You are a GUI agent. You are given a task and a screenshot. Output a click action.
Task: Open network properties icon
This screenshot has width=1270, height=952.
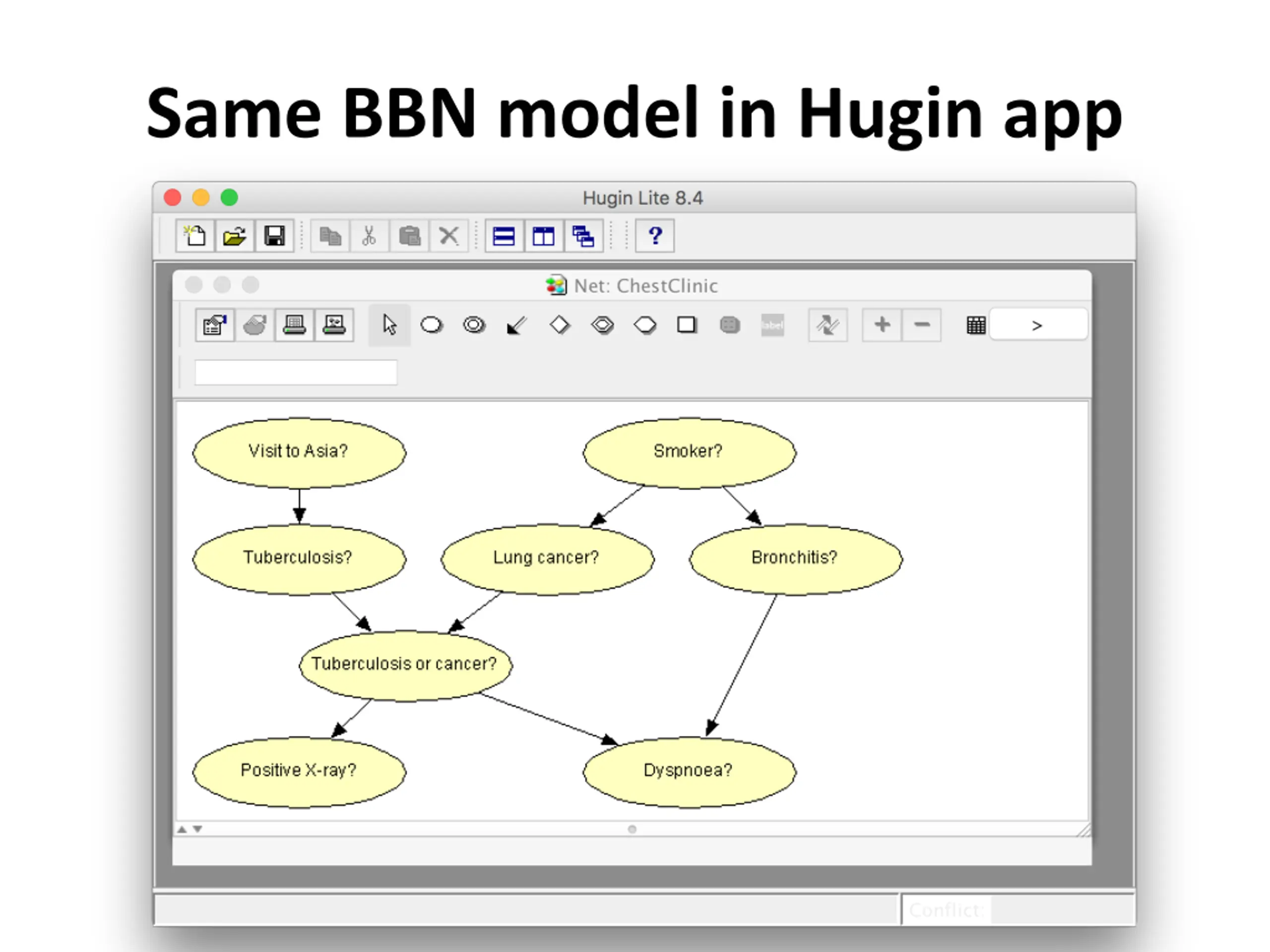[x=215, y=325]
